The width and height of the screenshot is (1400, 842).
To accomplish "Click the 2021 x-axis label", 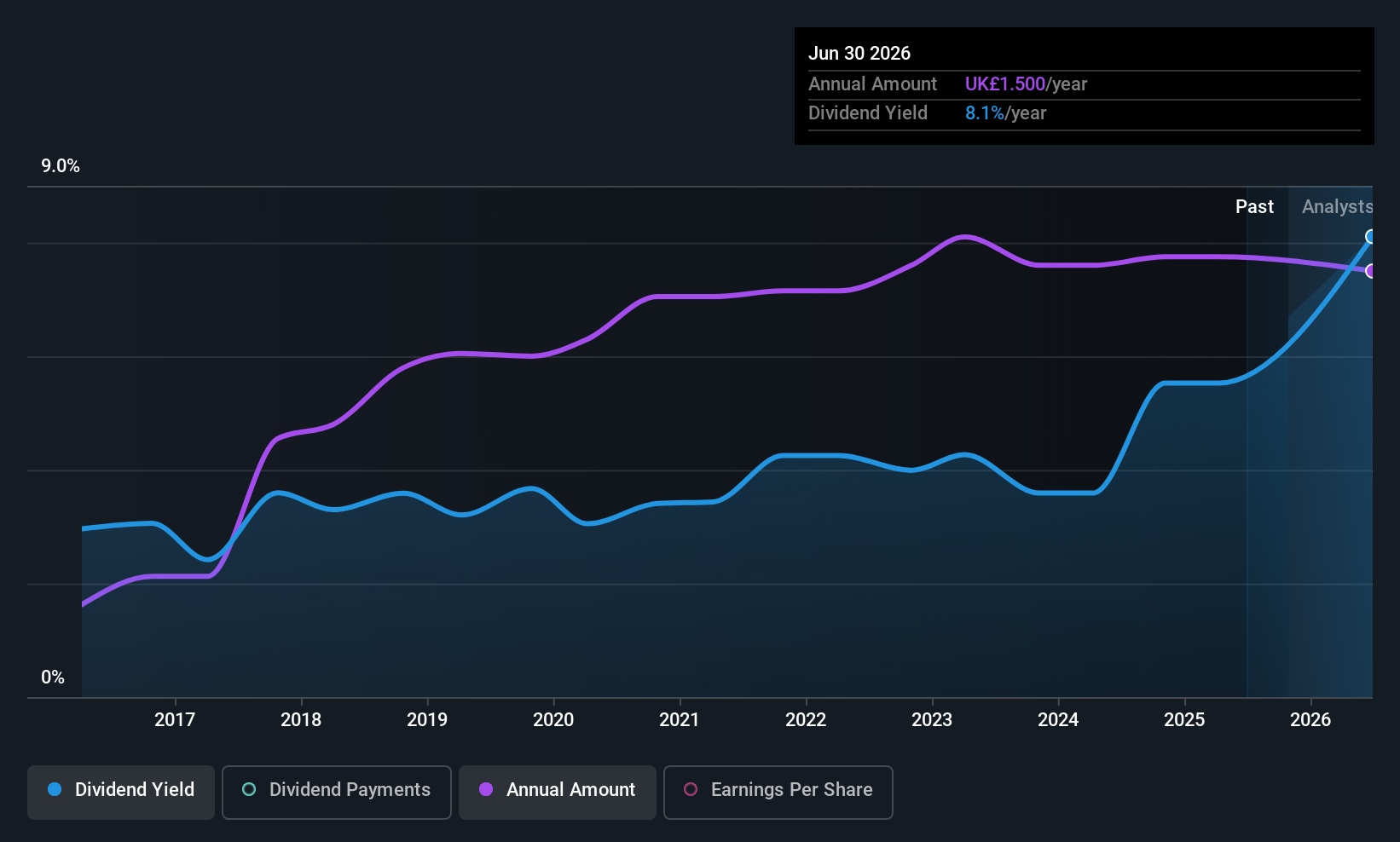I will (x=680, y=719).
